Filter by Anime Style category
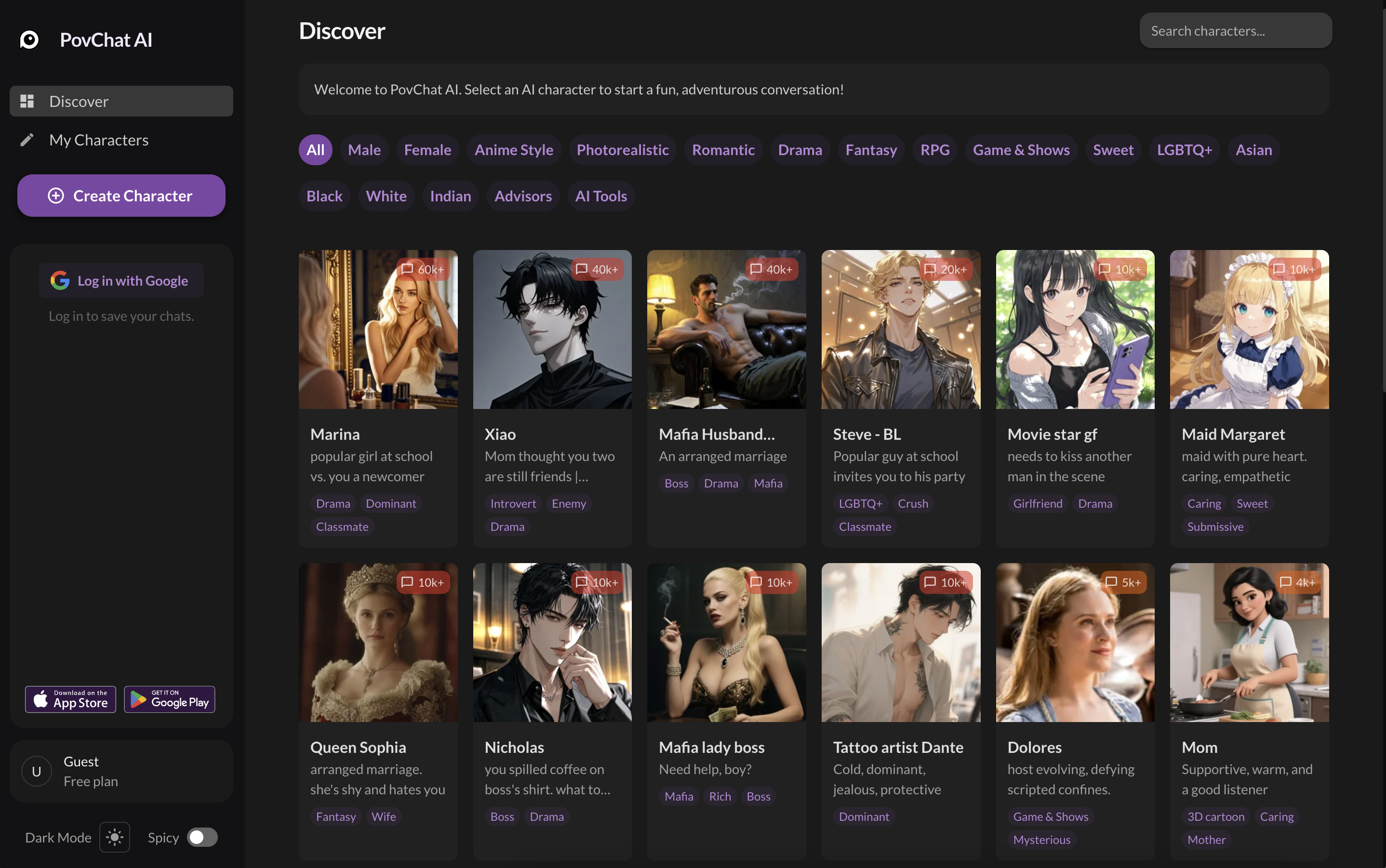The width and height of the screenshot is (1386, 868). (514, 150)
